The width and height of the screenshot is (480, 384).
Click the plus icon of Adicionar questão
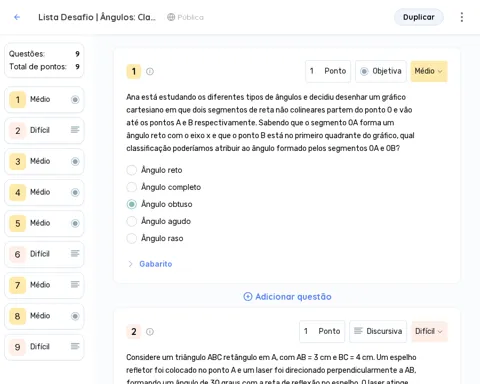pyautogui.click(x=248, y=297)
